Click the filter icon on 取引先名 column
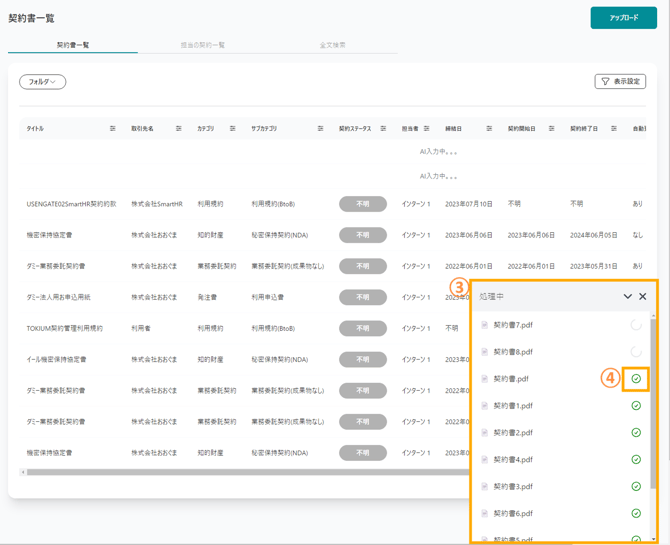The width and height of the screenshot is (670, 545). (179, 129)
